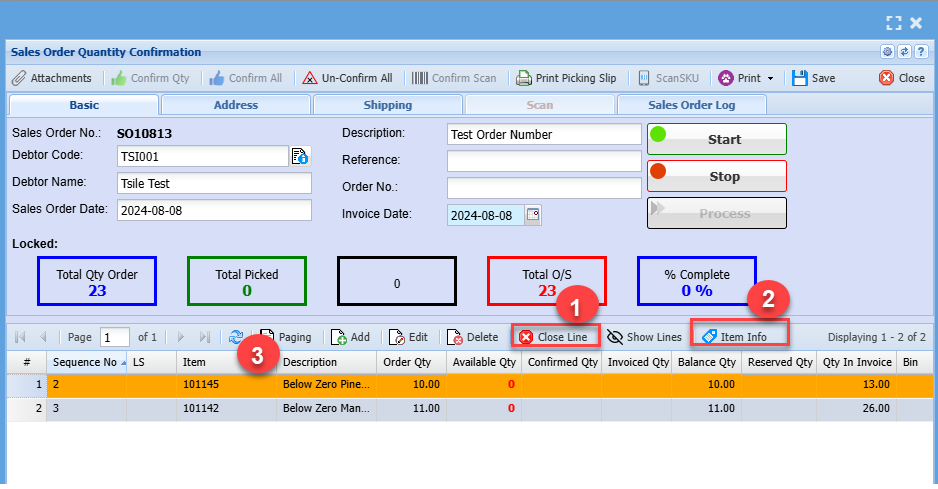Click the Balance Qty column header
Image resolution: width=938 pixels, height=489 pixels.
tap(706, 362)
